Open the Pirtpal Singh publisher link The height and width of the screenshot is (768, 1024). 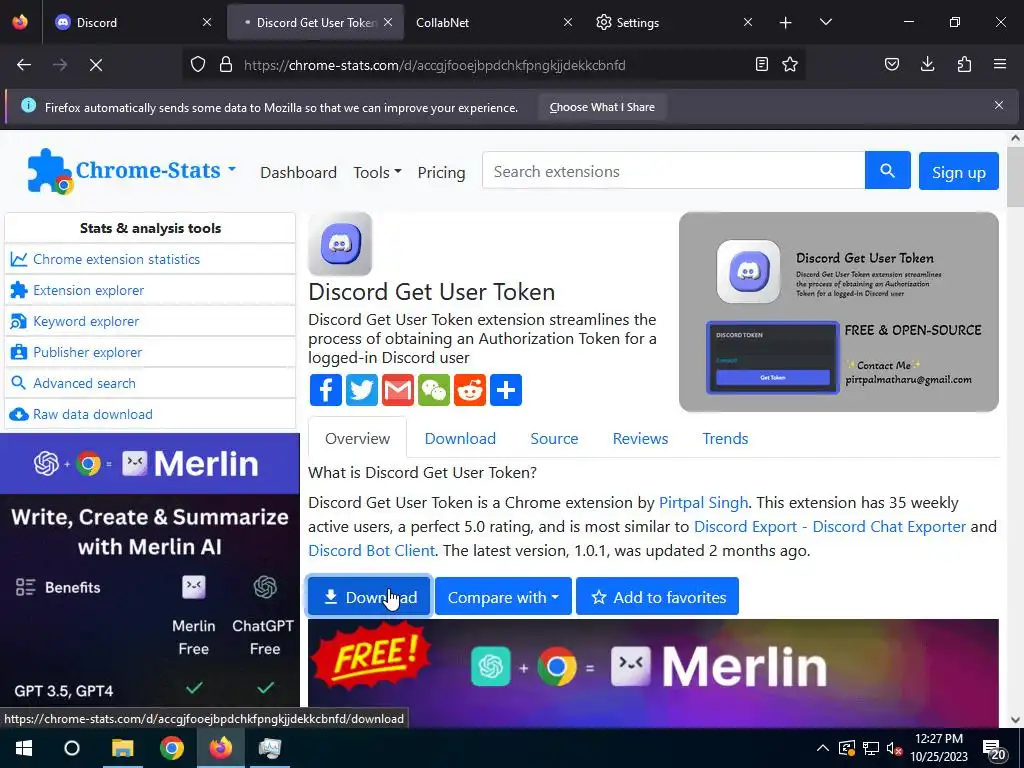703,503
